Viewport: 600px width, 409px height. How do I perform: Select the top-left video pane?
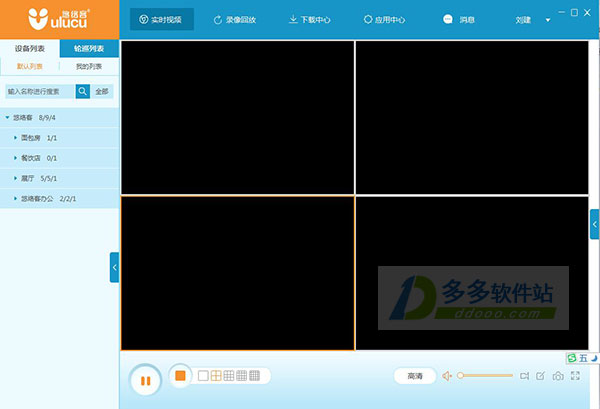point(238,117)
